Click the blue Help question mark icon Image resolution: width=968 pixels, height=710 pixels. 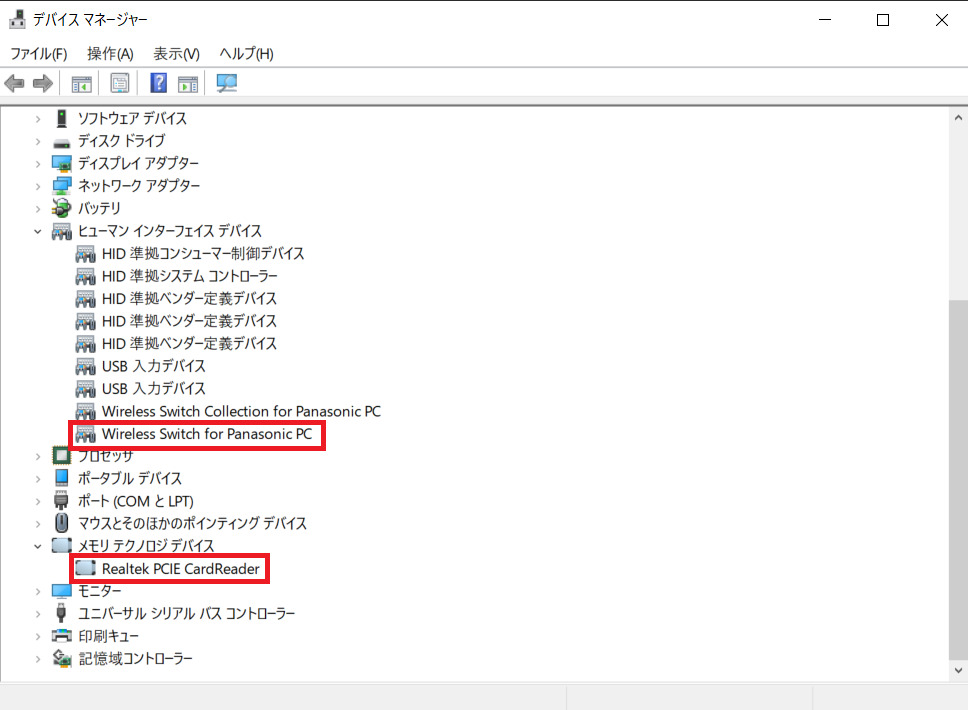pyautogui.click(x=159, y=82)
